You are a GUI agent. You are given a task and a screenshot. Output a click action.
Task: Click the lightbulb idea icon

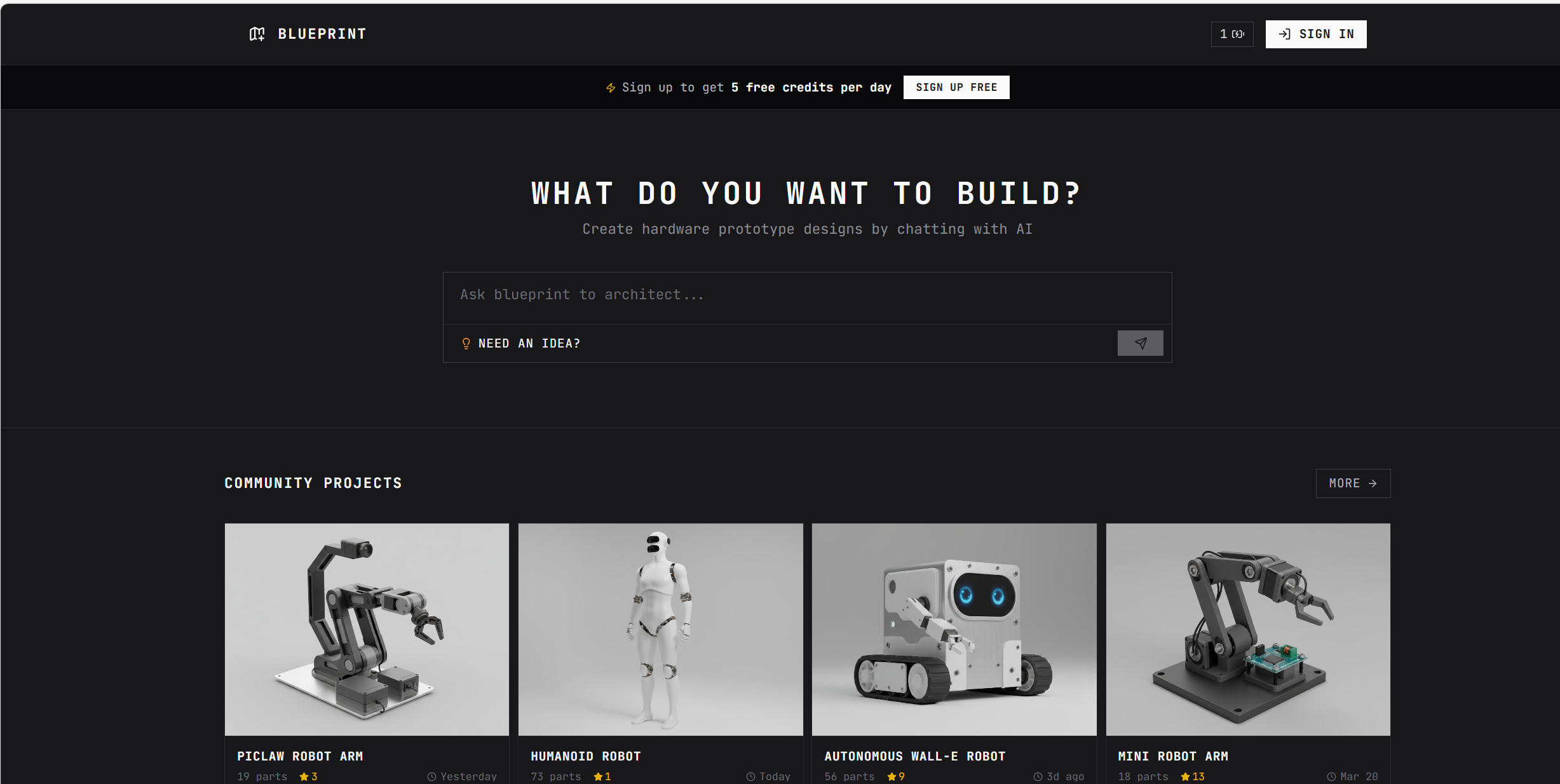coord(466,344)
